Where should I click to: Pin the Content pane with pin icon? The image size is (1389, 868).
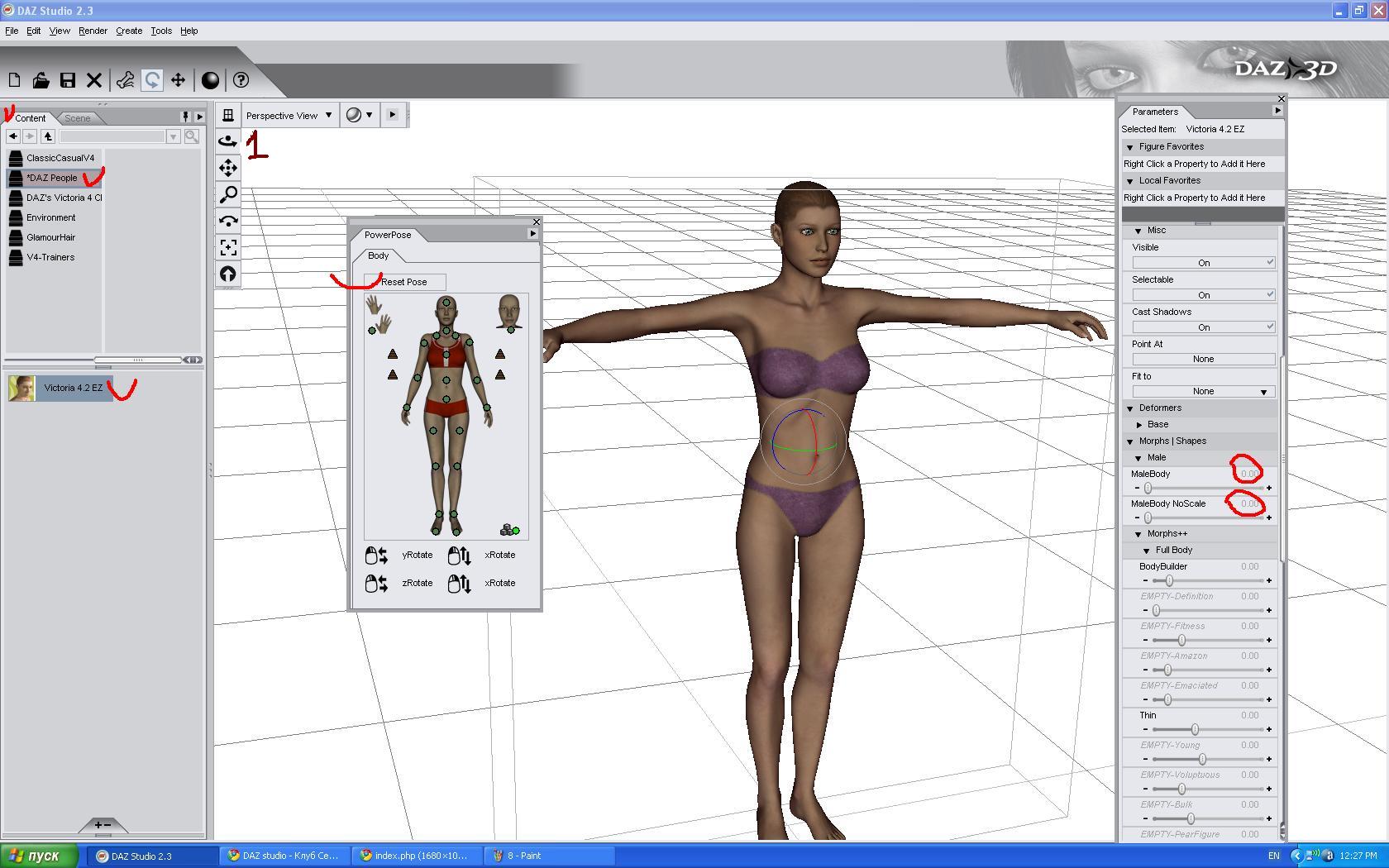(x=186, y=117)
